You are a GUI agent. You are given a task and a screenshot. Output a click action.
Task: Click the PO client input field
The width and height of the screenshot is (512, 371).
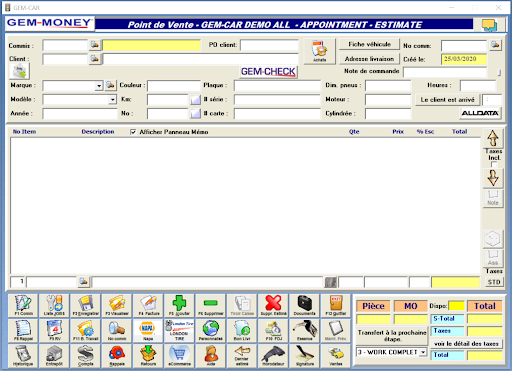(x=269, y=45)
